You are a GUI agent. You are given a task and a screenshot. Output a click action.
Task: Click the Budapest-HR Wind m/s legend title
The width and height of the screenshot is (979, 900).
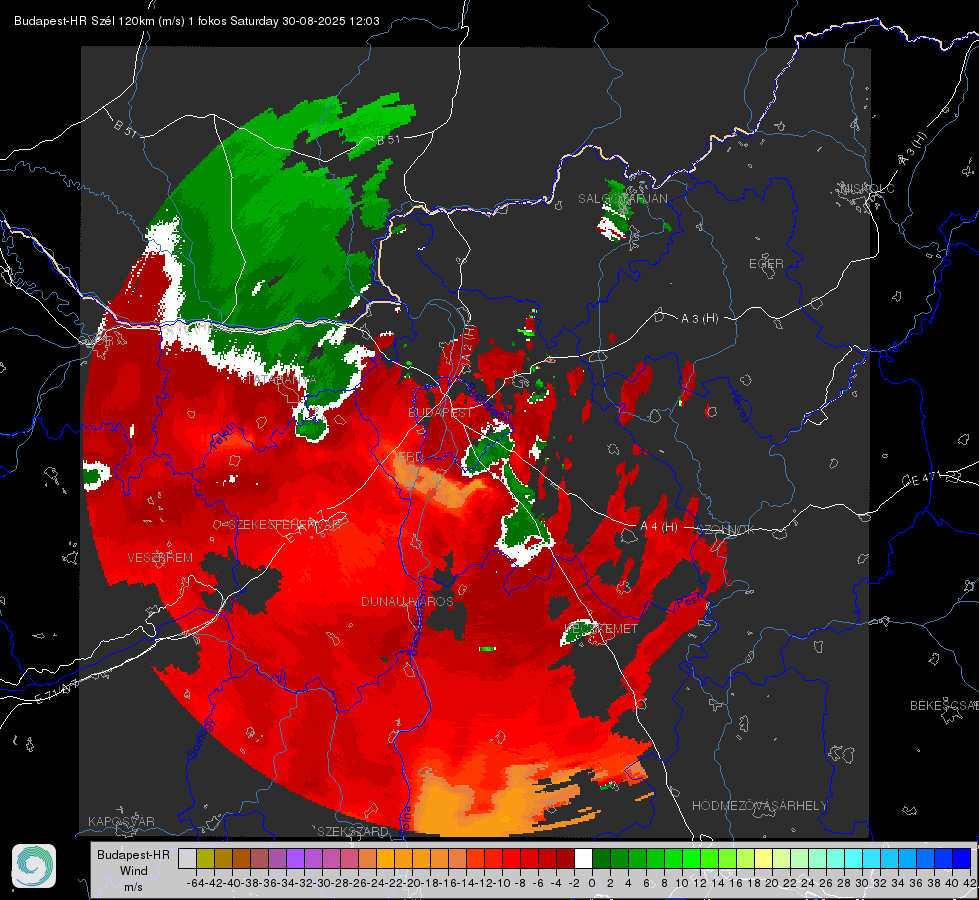(x=134, y=871)
